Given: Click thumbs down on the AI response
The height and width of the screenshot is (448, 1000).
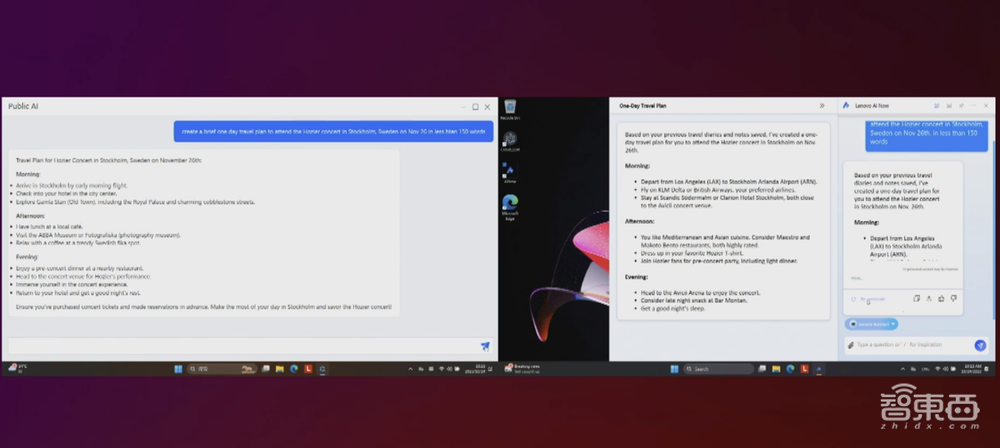Looking at the screenshot, I should [953, 298].
